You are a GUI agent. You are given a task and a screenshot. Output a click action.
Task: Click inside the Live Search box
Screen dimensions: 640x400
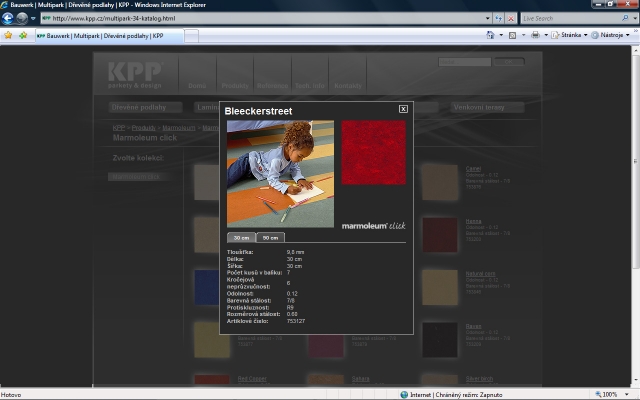click(570, 18)
